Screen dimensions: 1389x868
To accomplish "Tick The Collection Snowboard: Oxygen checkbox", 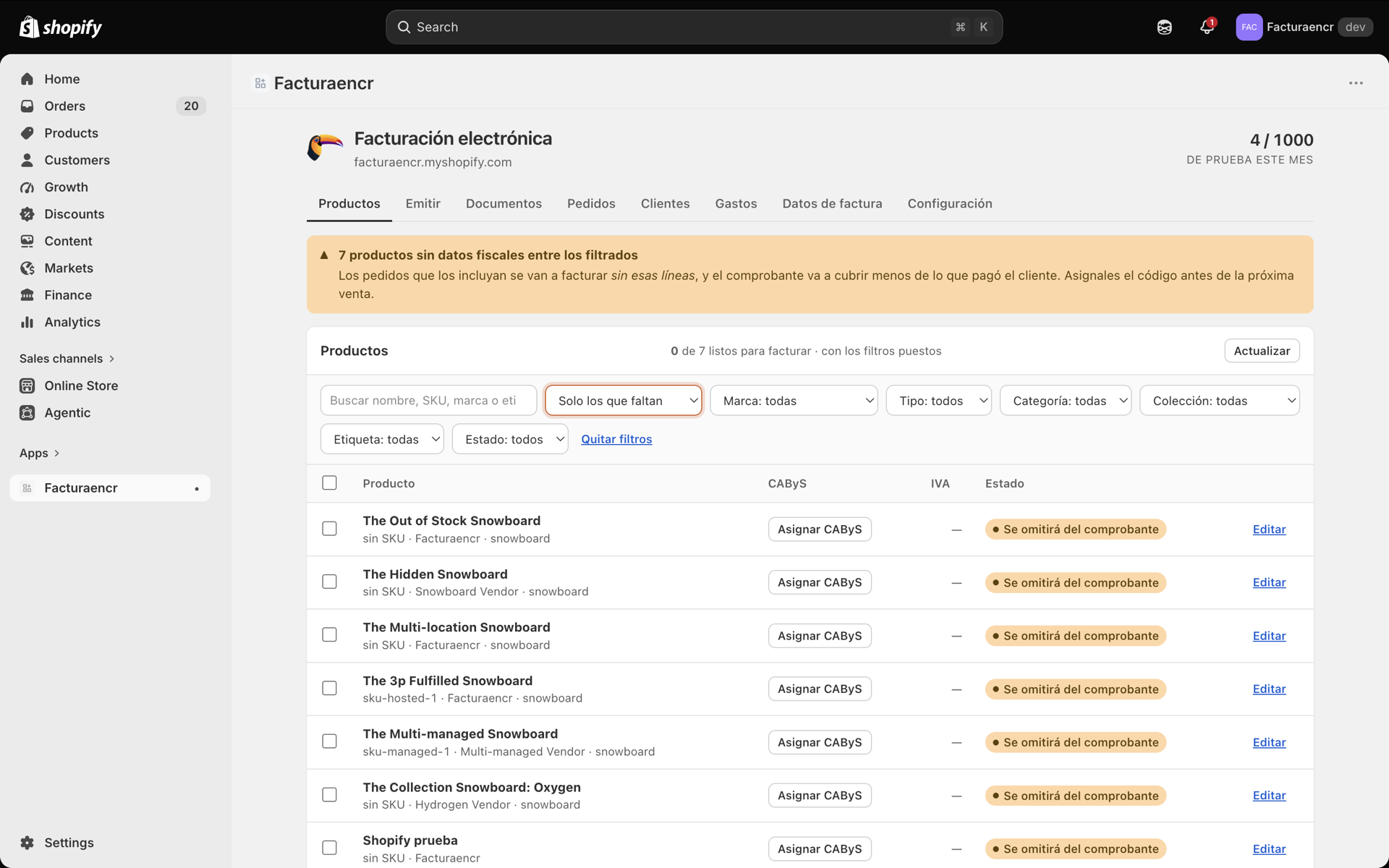I will coord(329,794).
